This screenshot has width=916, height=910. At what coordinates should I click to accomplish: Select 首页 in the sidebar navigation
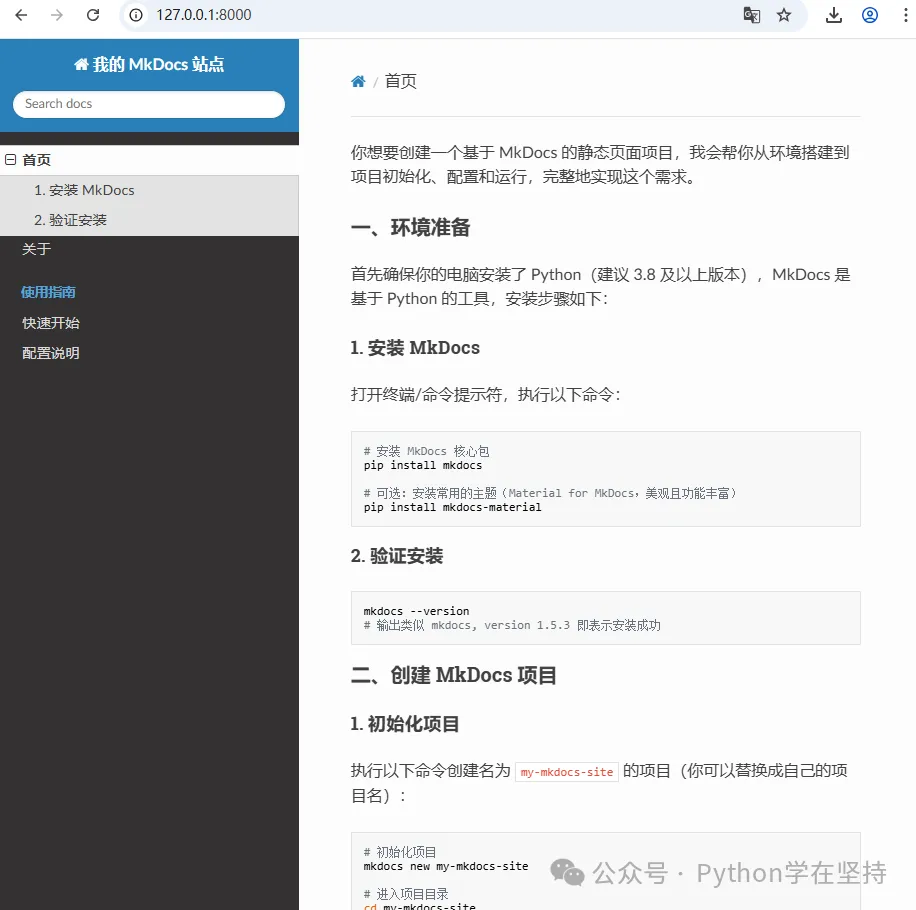coord(36,160)
